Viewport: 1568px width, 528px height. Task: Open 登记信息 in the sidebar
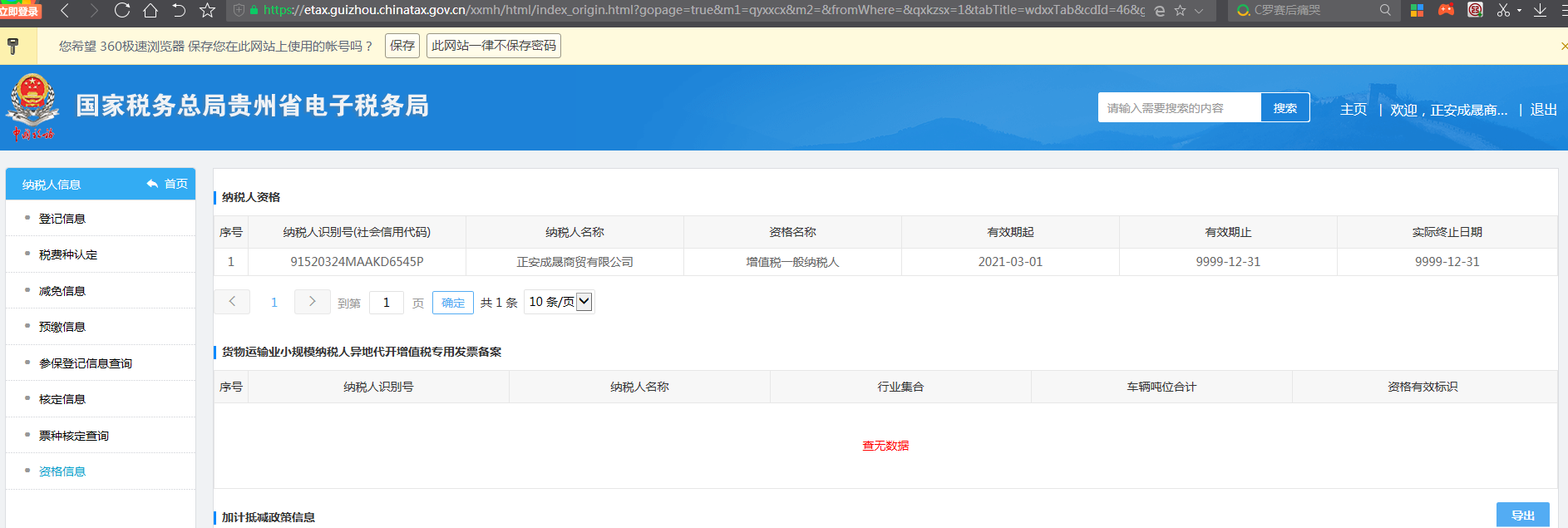coord(62,219)
